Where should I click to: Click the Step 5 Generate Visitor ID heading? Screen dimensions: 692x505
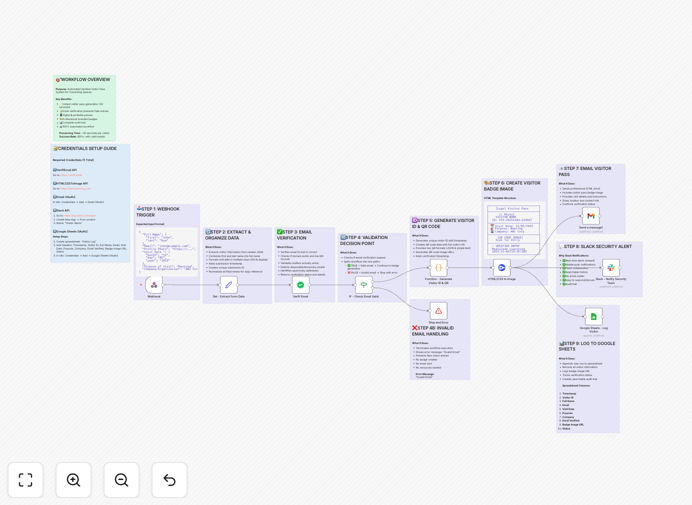point(443,223)
